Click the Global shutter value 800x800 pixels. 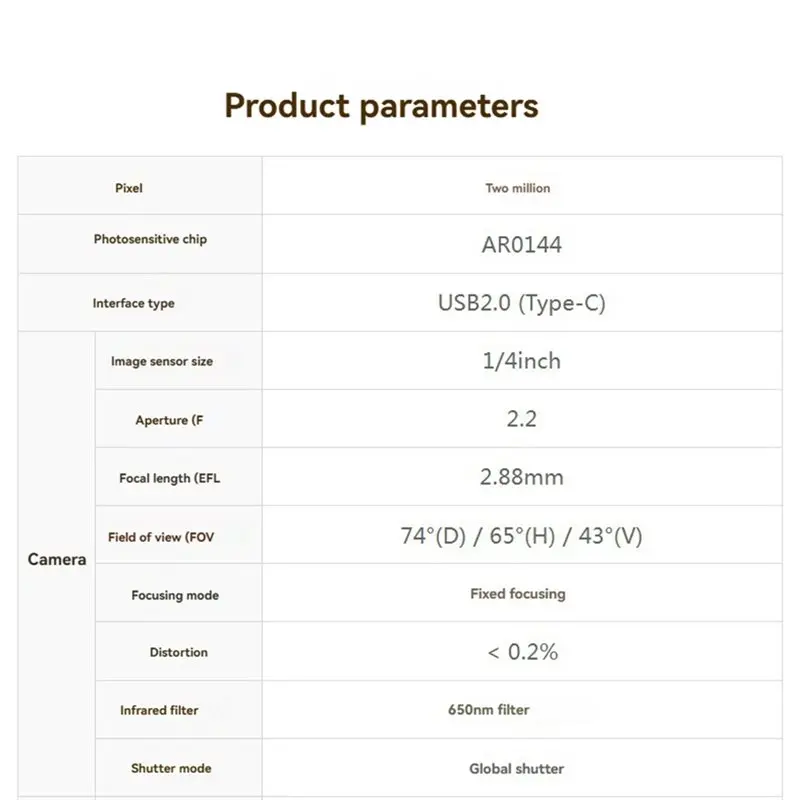coord(516,769)
